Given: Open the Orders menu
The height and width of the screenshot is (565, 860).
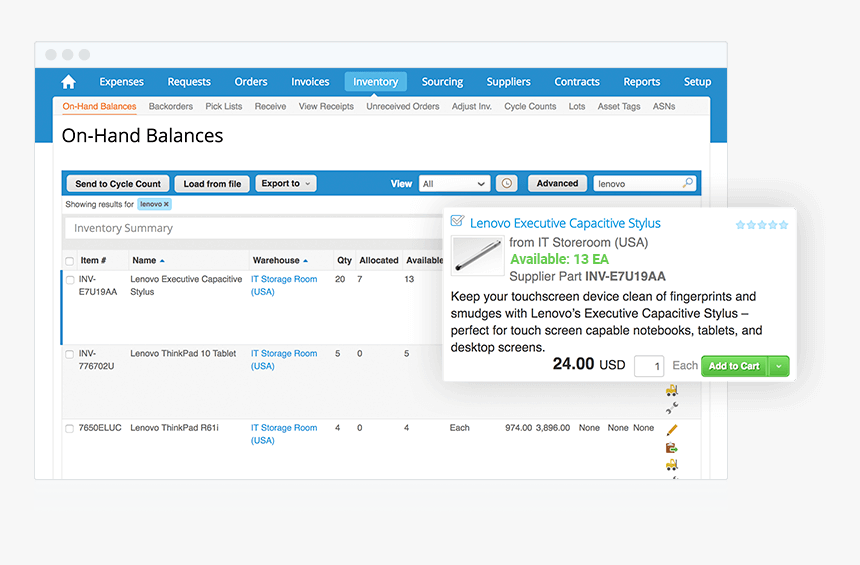Looking at the screenshot, I should click(251, 82).
